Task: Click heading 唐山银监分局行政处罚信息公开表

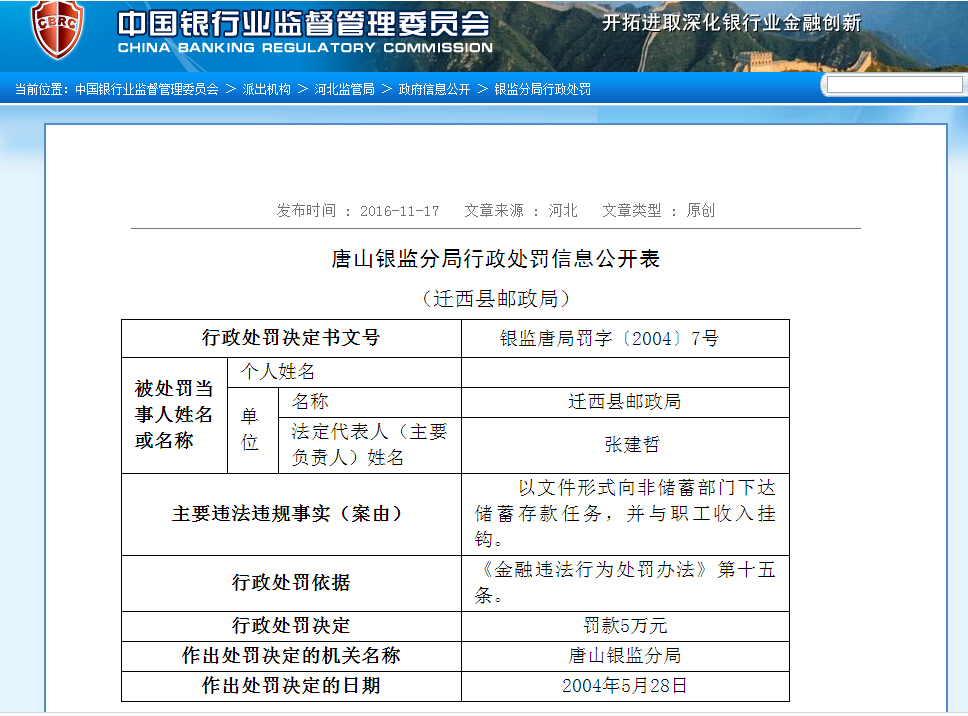Action: [496, 259]
